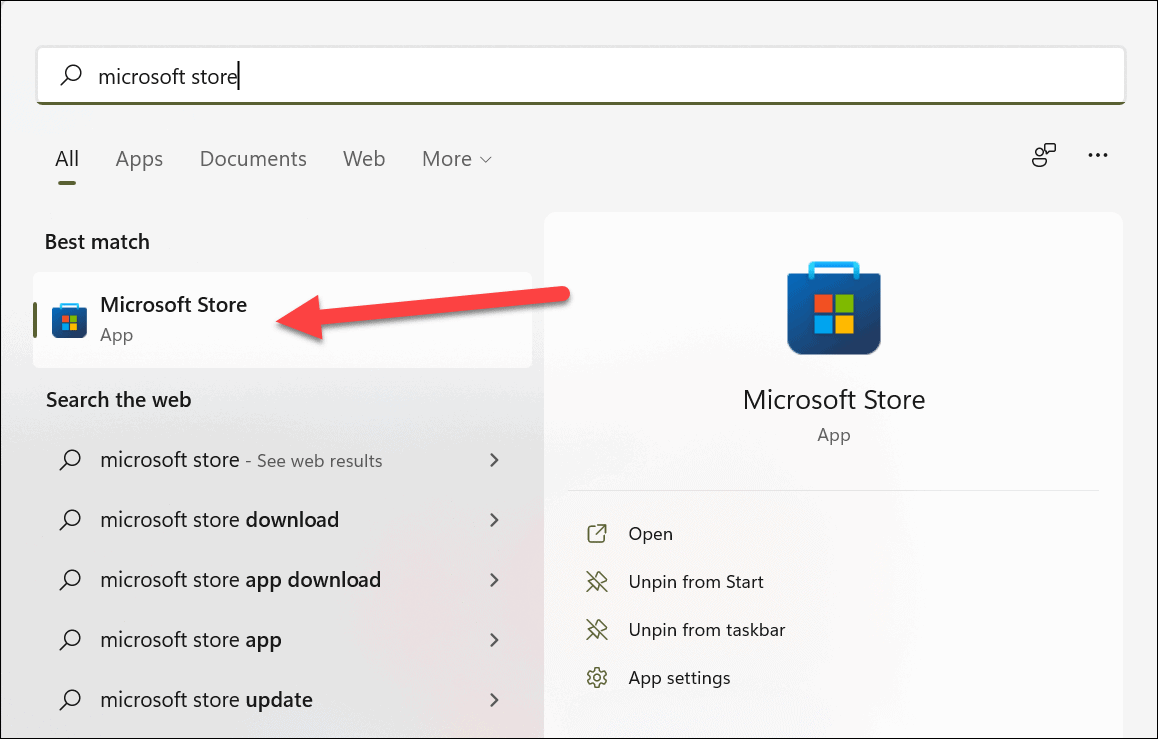The image size is (1158, 739).
Task: Expand the 'microsoft store app' suggestion
Action: [x=494, y=640]
